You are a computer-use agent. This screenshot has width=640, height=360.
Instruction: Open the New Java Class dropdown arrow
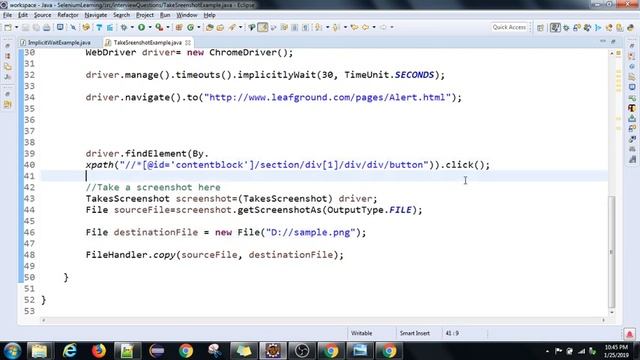click(199, 27)
